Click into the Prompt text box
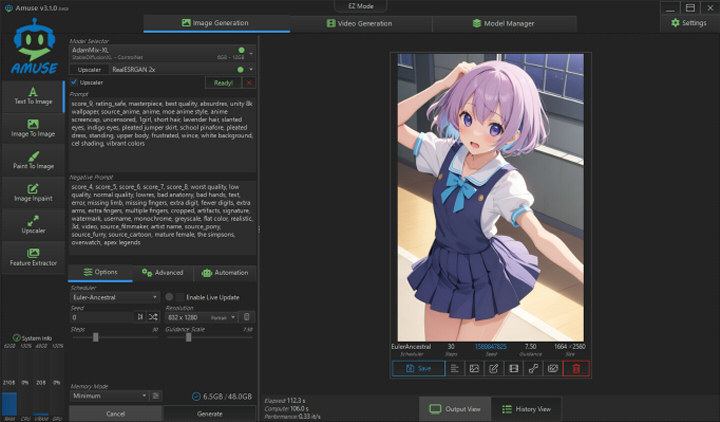Screen dimensions: 720x422 click(162, 135)
